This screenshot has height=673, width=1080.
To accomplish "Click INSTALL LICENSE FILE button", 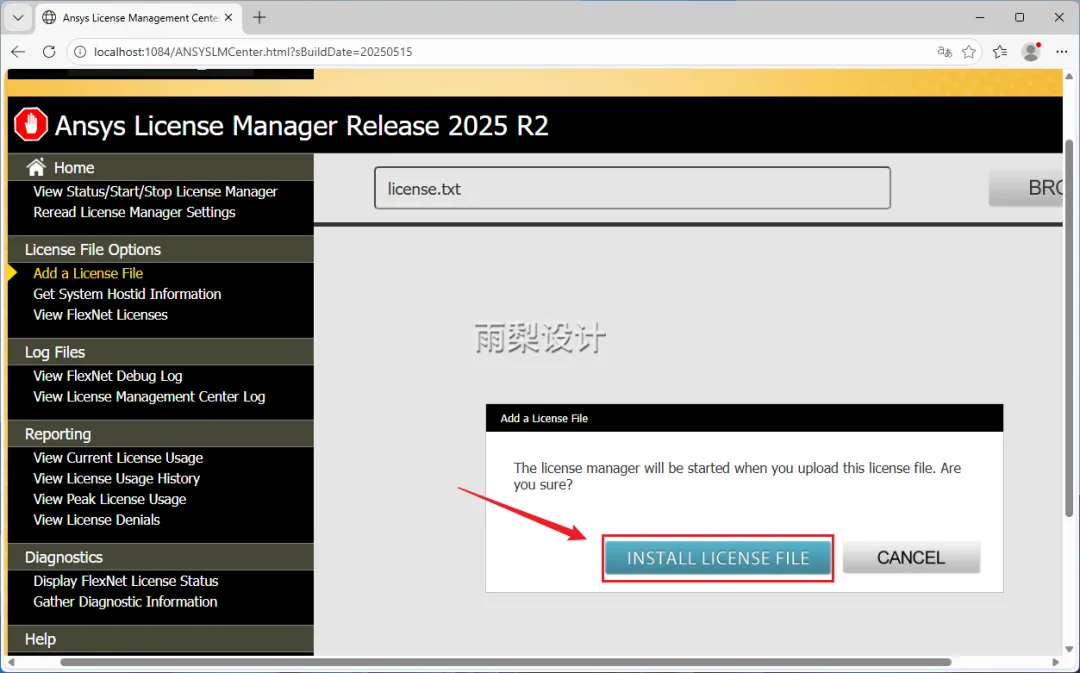I will [x=718, y=558].
